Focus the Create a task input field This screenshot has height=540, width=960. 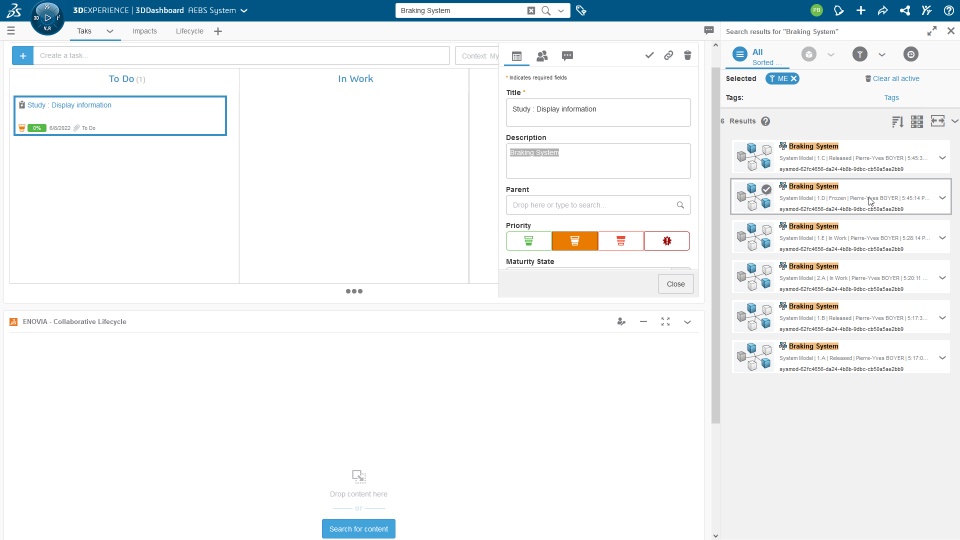tap(241, 56)
